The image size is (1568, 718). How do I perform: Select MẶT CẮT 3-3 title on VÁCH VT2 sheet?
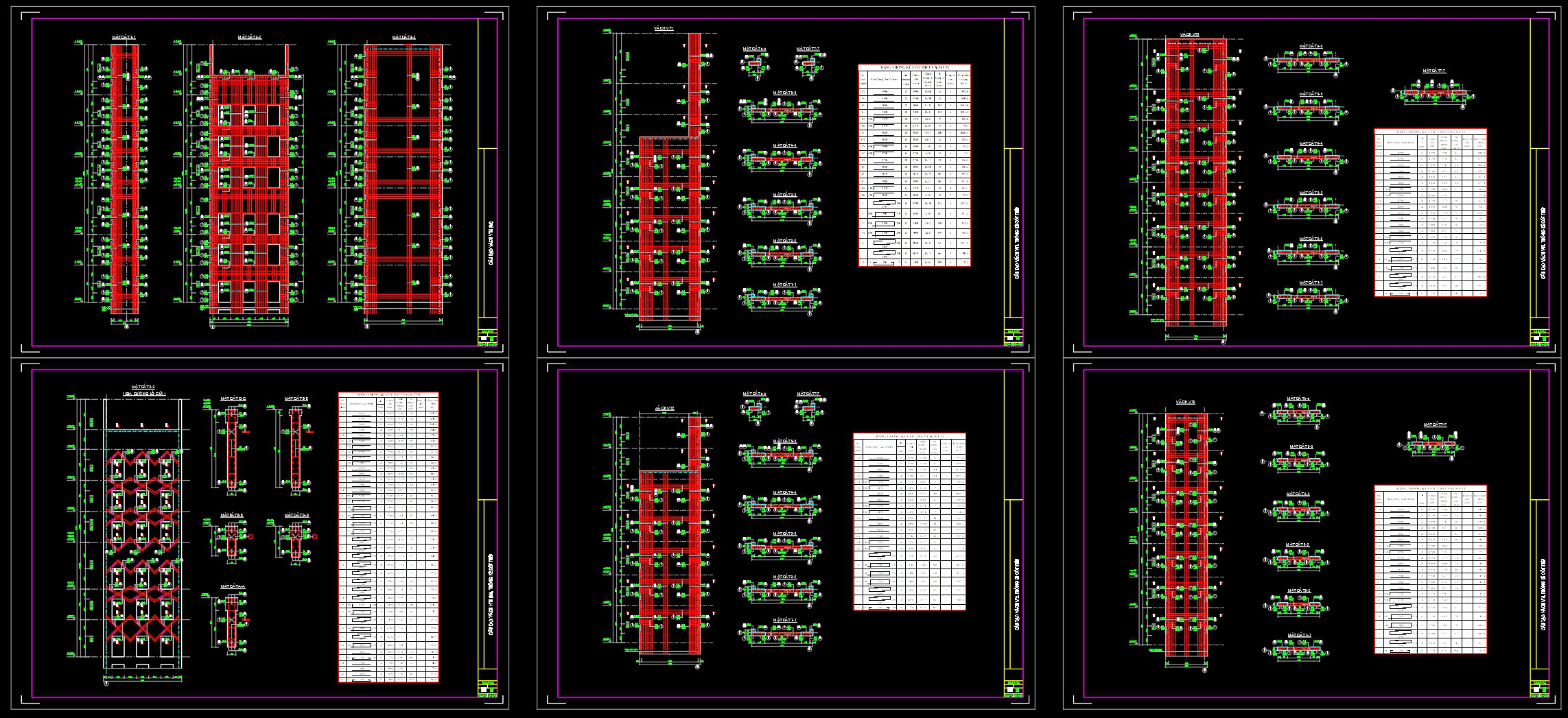[x=784, y=534]
